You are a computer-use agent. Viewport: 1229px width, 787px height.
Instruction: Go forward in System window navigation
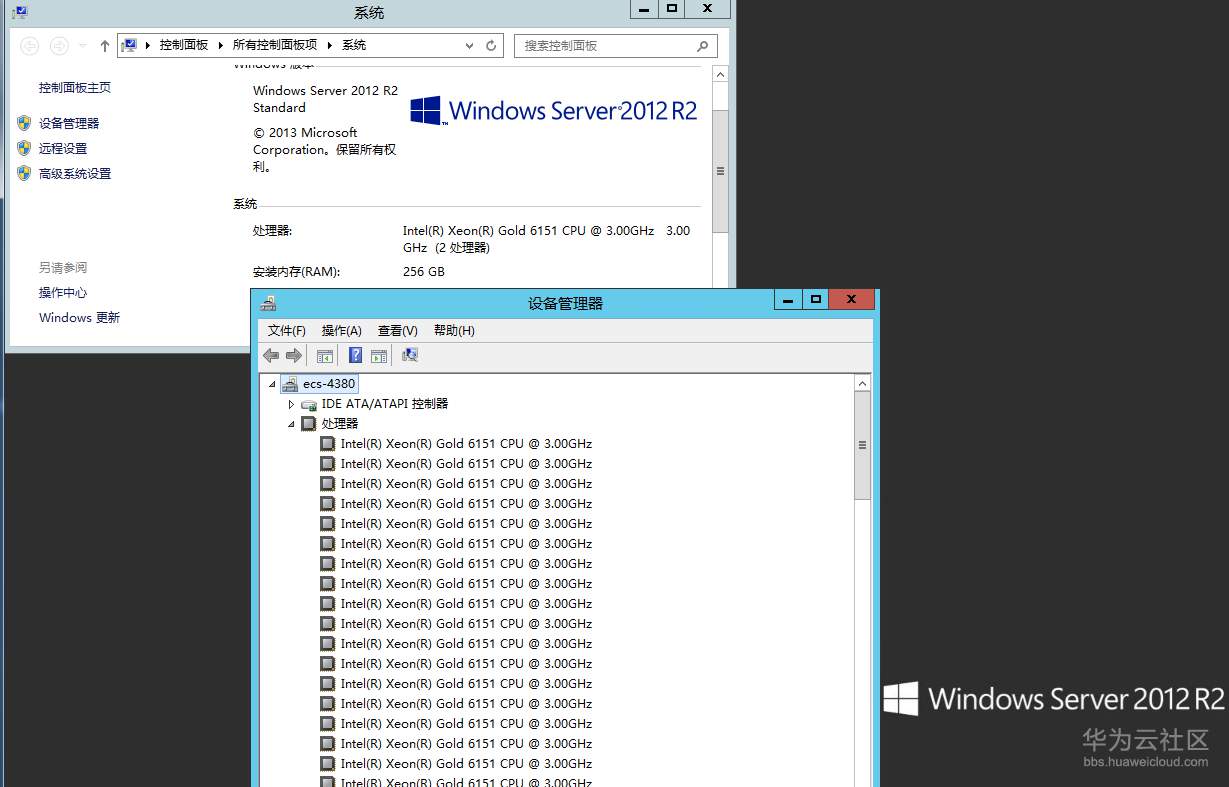59,45
